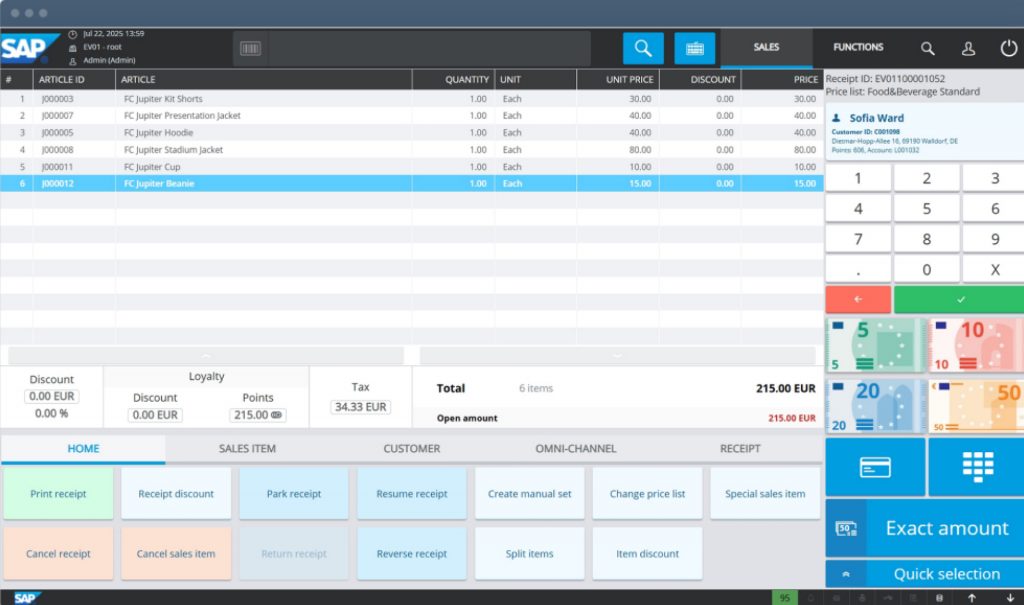This screenshot has height=605, width=1024.
Task: Click the Change price list button
Action: (x=647, y=494)
